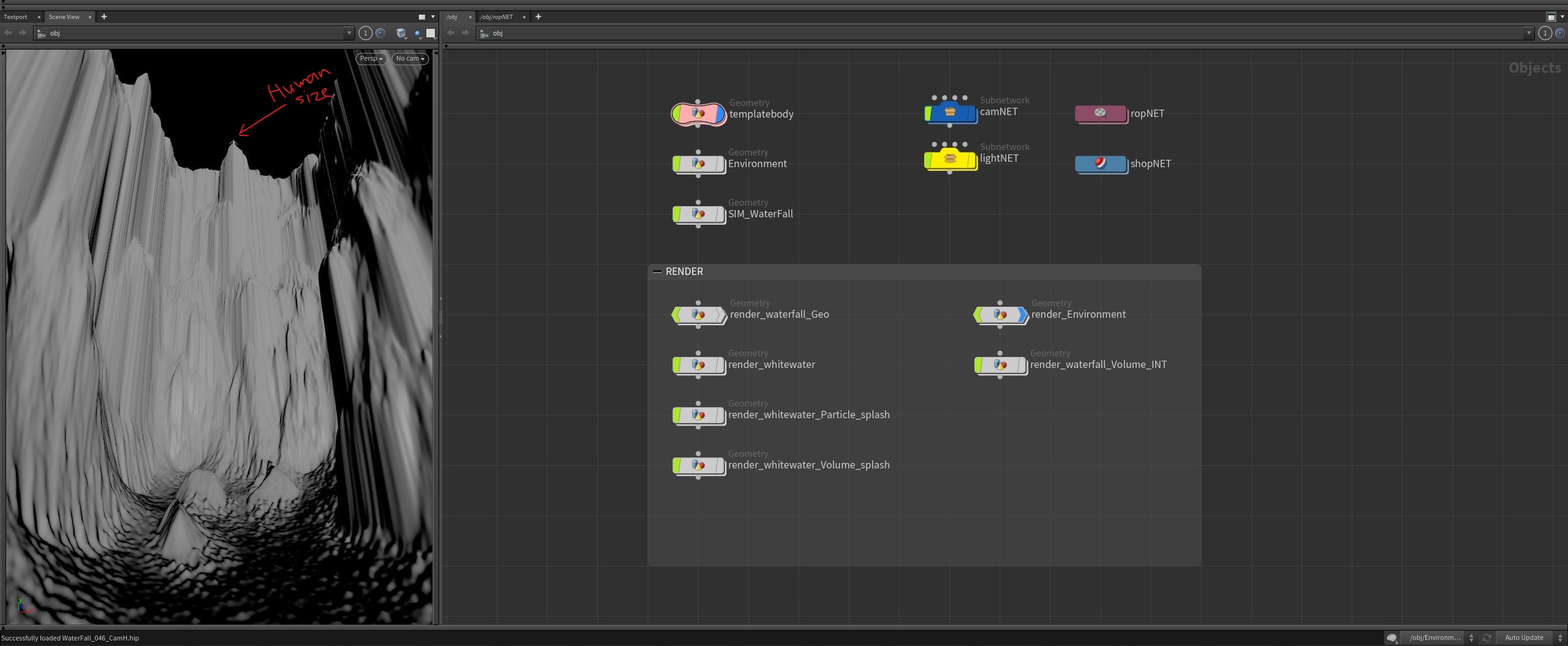The image size is (1568, 646).
Task: Select the ropNET node icon
Action: pyautogui.click(x=1101, y=113)
